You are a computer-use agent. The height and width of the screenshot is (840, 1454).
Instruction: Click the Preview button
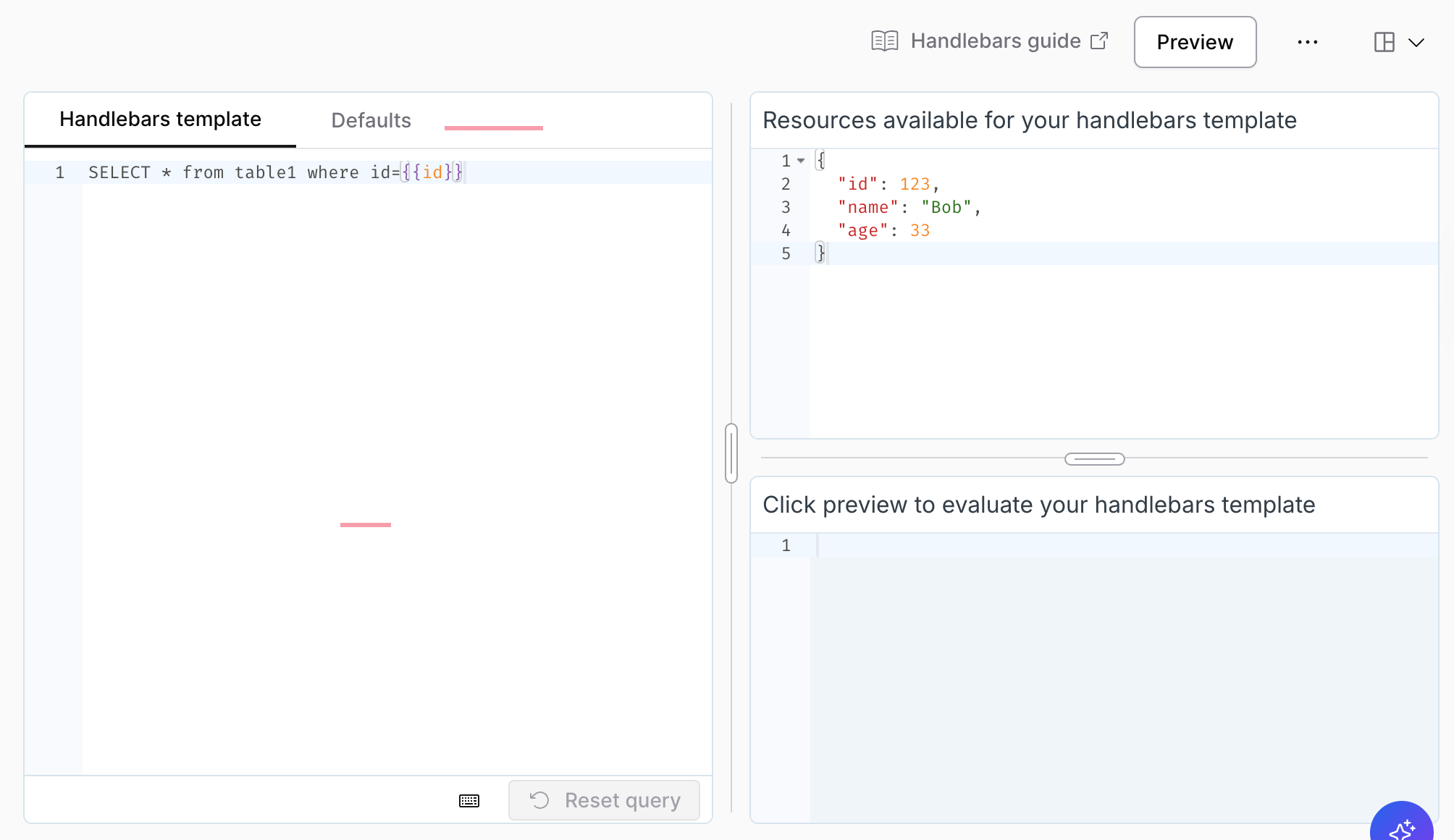tap(1195, 42)
